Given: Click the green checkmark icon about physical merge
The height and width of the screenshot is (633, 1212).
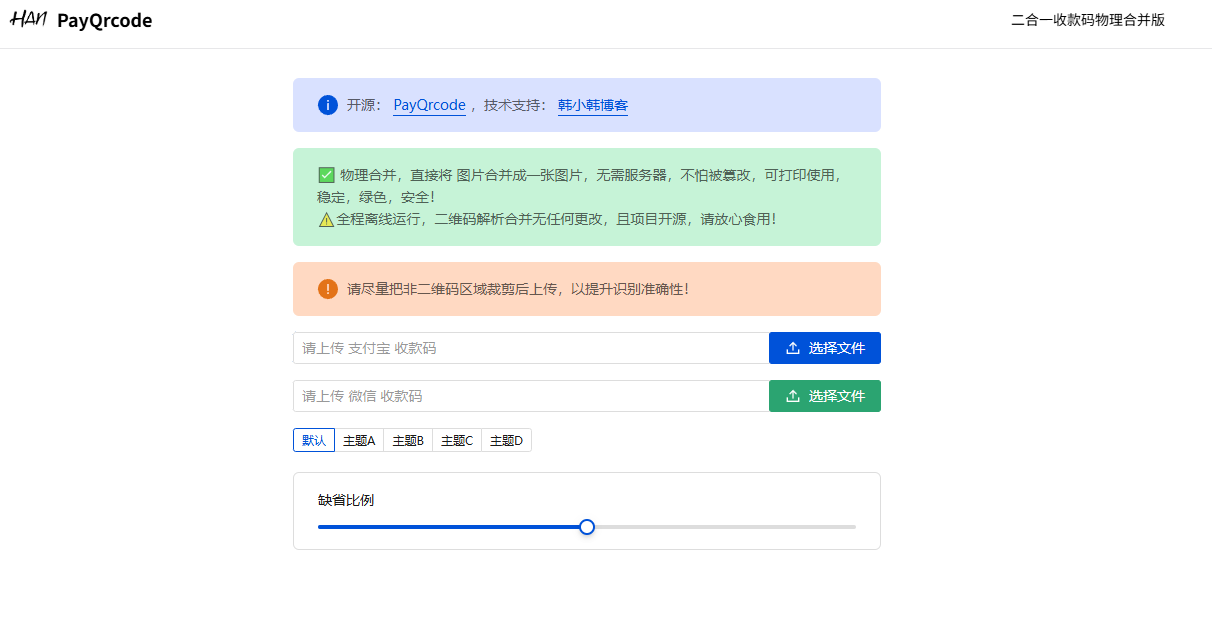Looking at the screenshot, I should pos(326,174).
